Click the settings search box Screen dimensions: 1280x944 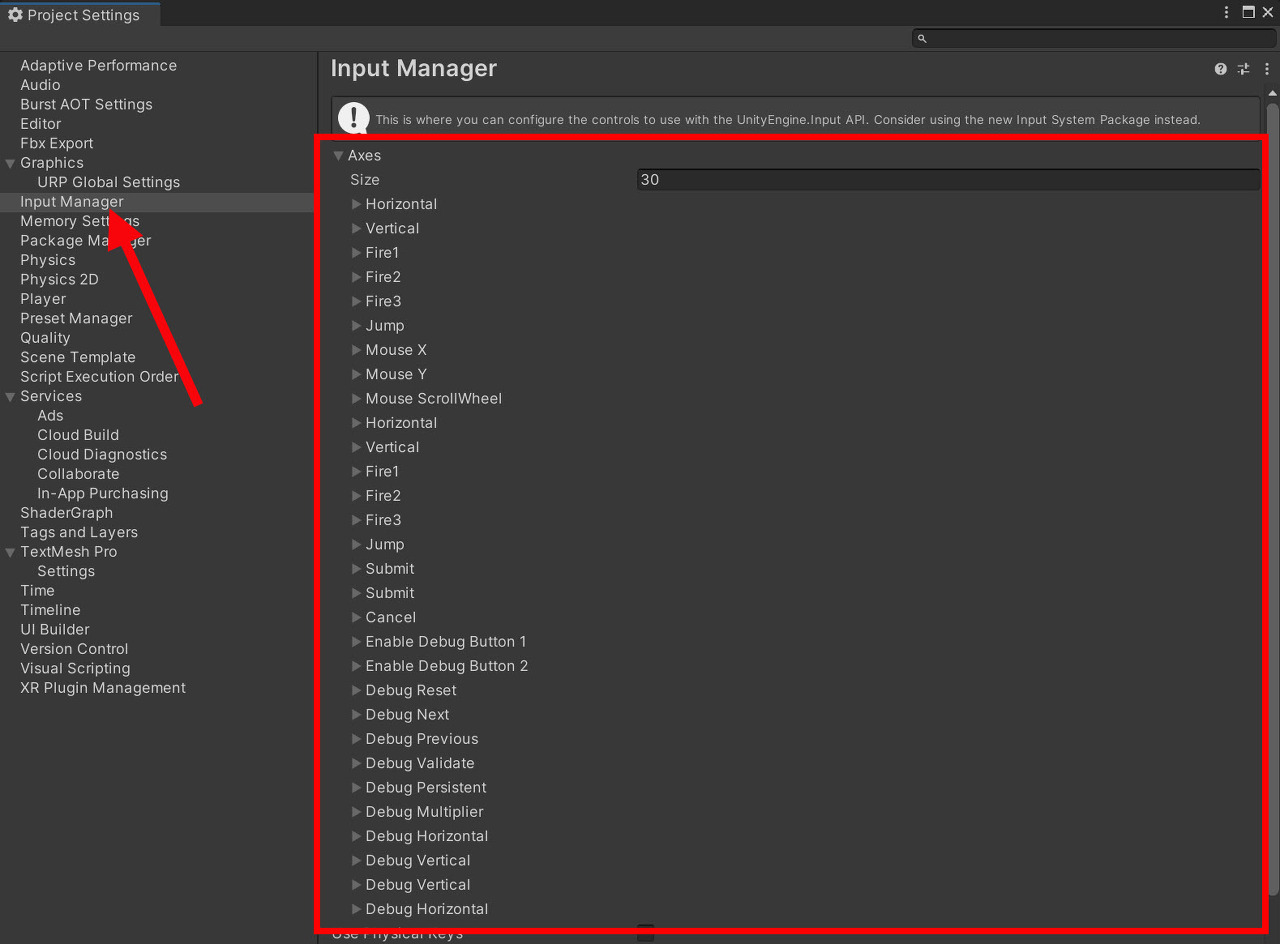tap(1092, 38)
